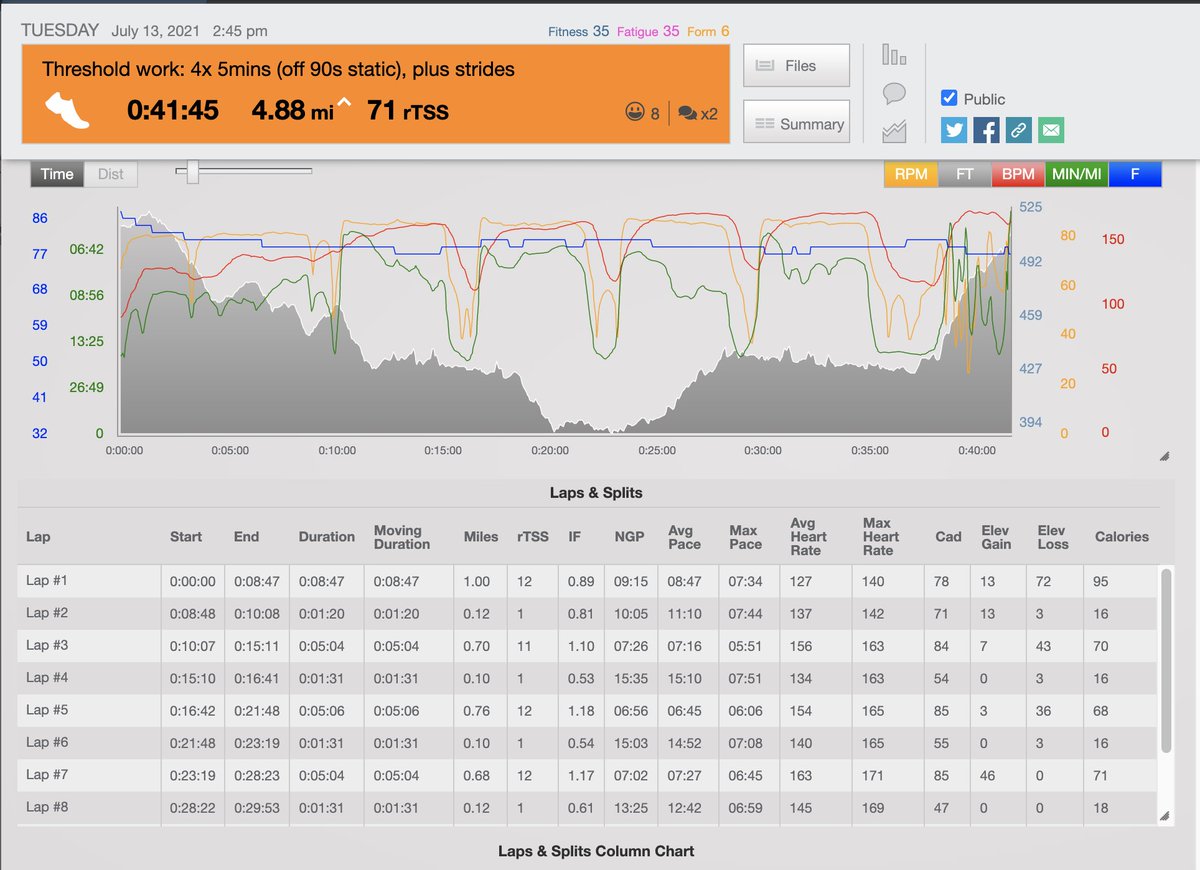The height and width of the screenshot is (870, 1200).
Task: Click the copy link share icon
Action: pyautogui.click(x=1018, y=130)
